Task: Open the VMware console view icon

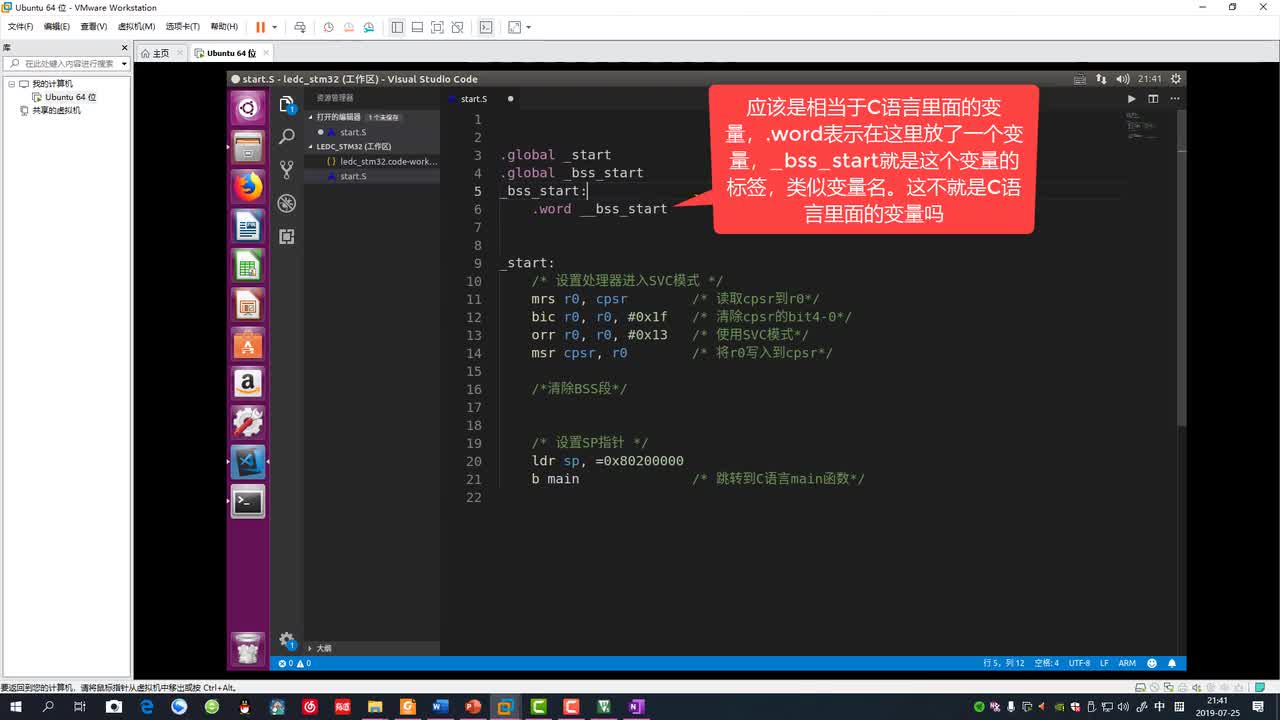Action: point(486,27)
